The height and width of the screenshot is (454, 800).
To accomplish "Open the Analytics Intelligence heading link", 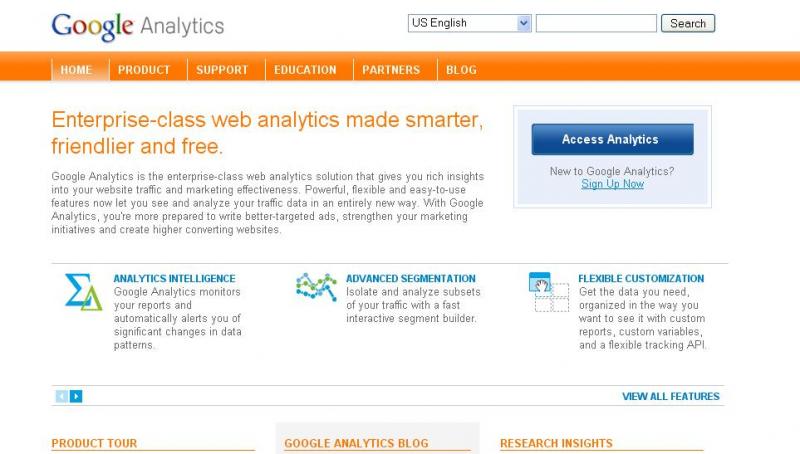I will tap(174, 279).
